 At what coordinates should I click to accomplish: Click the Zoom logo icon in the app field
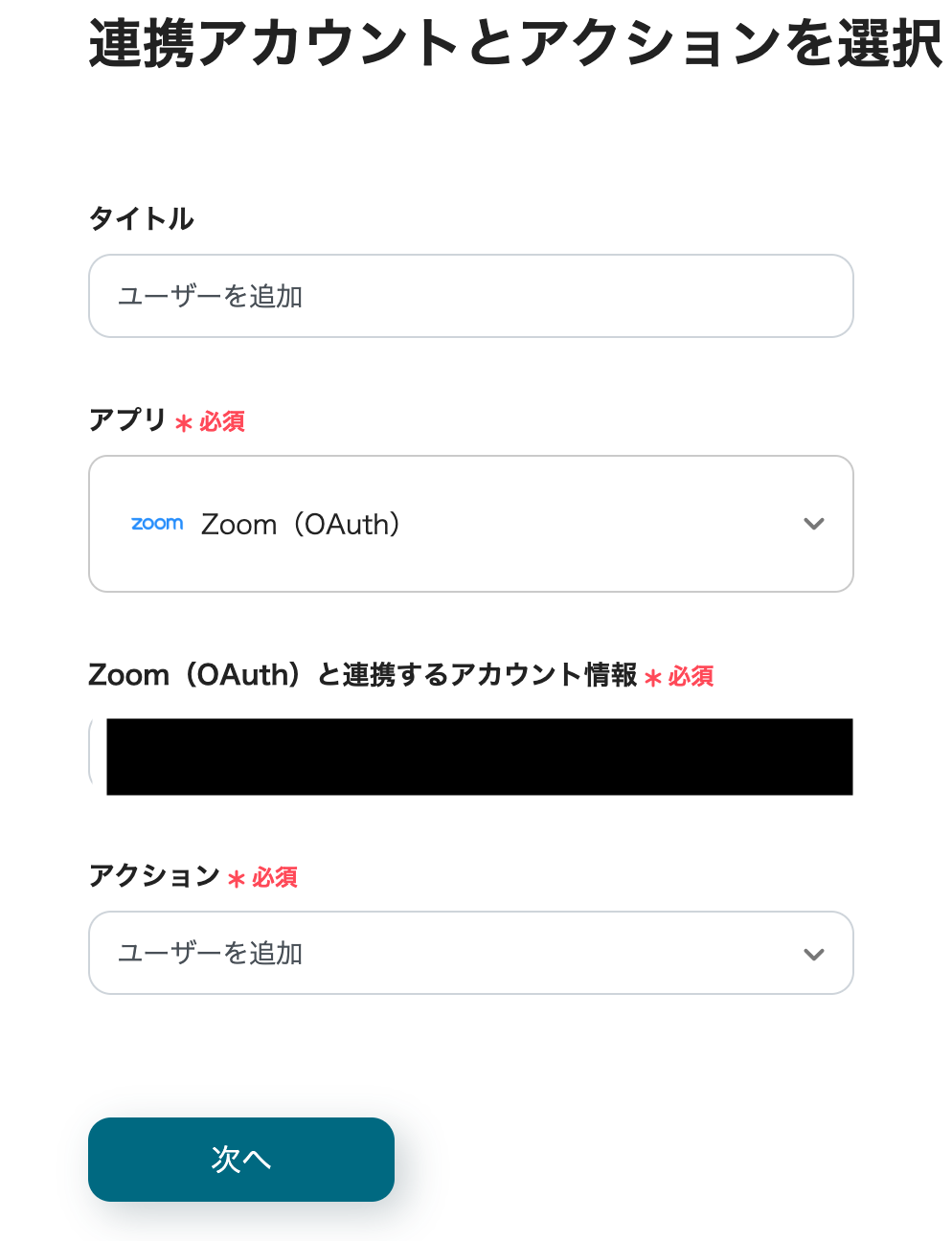[156, 524]
